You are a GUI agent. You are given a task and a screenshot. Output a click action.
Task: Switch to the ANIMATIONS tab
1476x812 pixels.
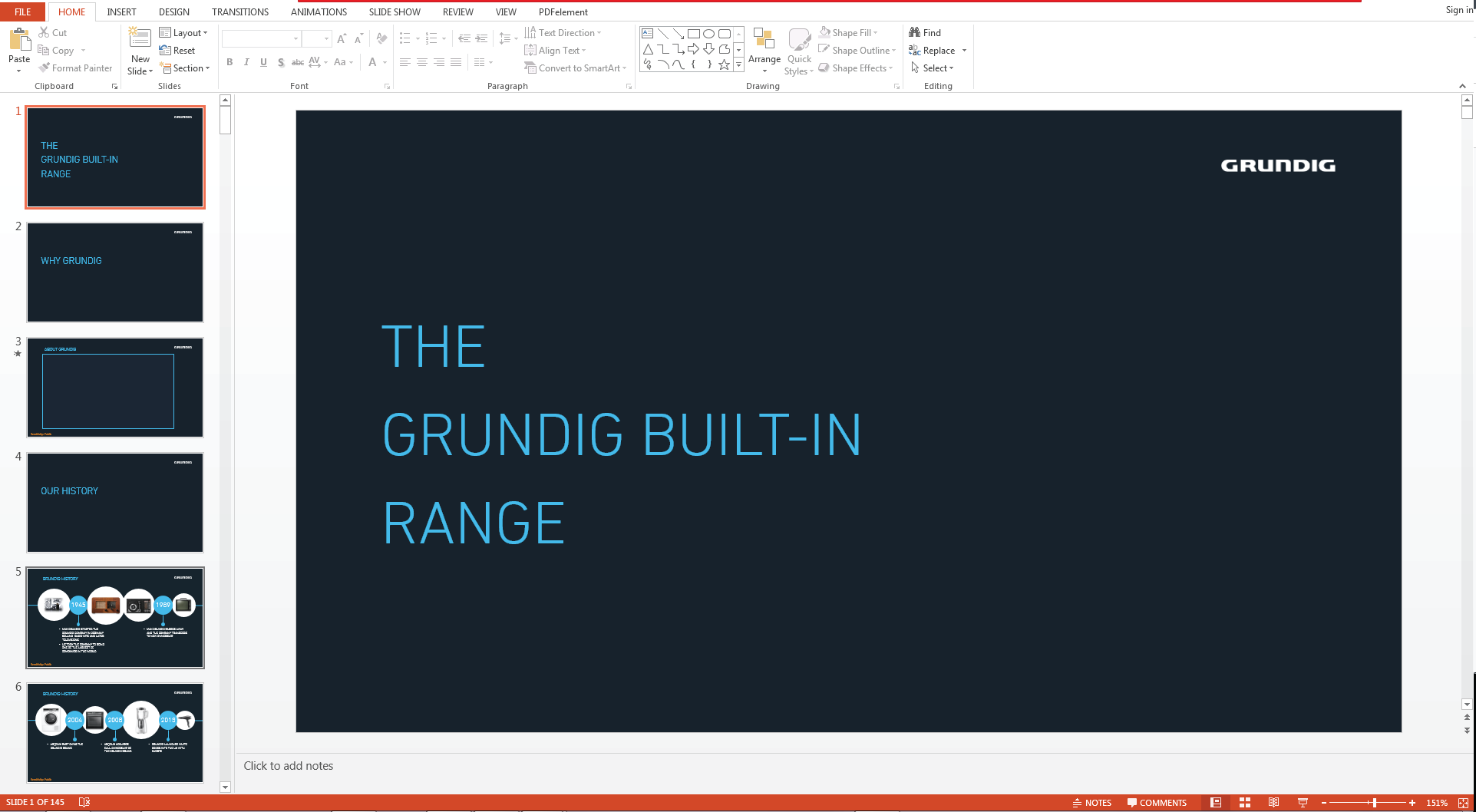pos(319,12)
